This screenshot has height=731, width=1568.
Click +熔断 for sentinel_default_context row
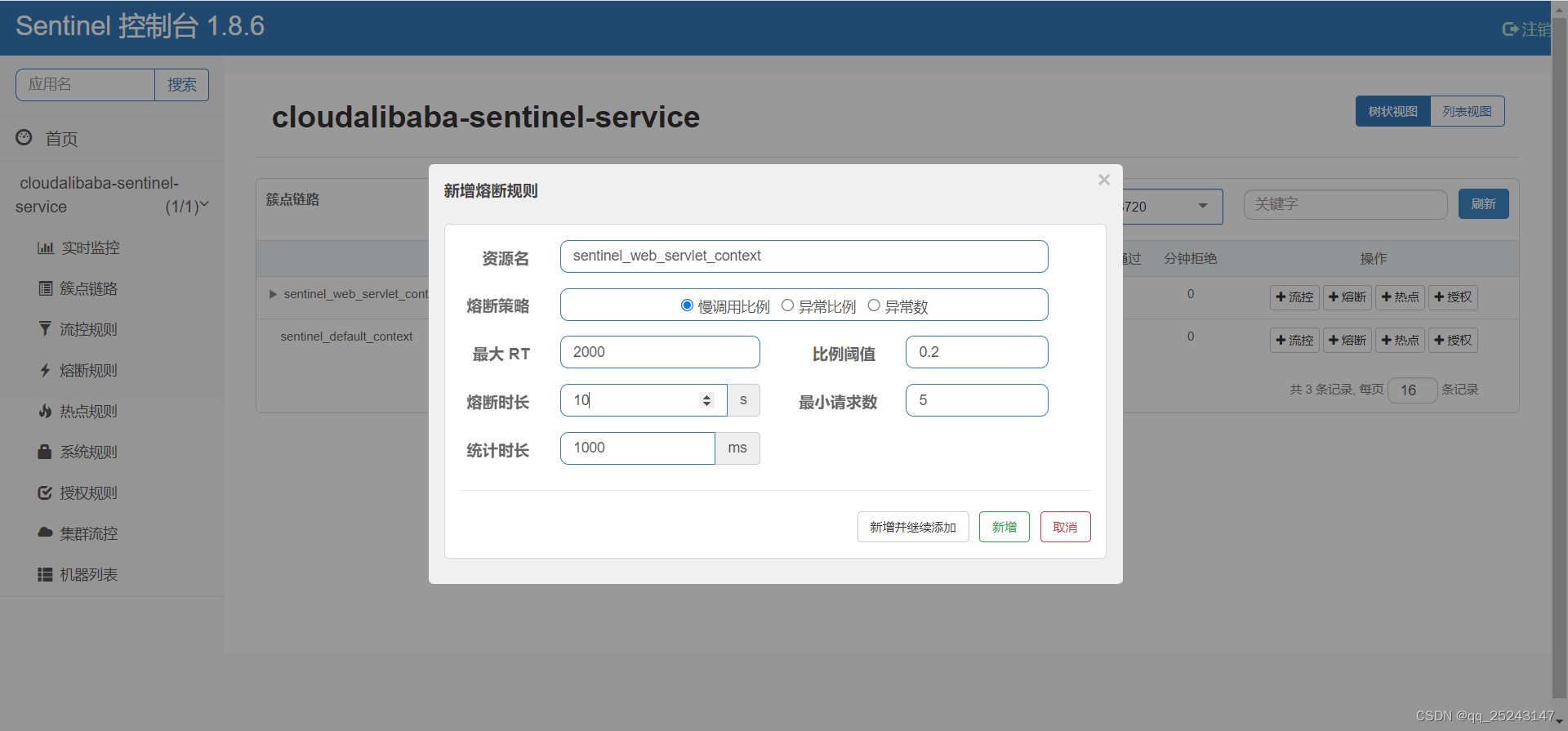coord(1347,340)
